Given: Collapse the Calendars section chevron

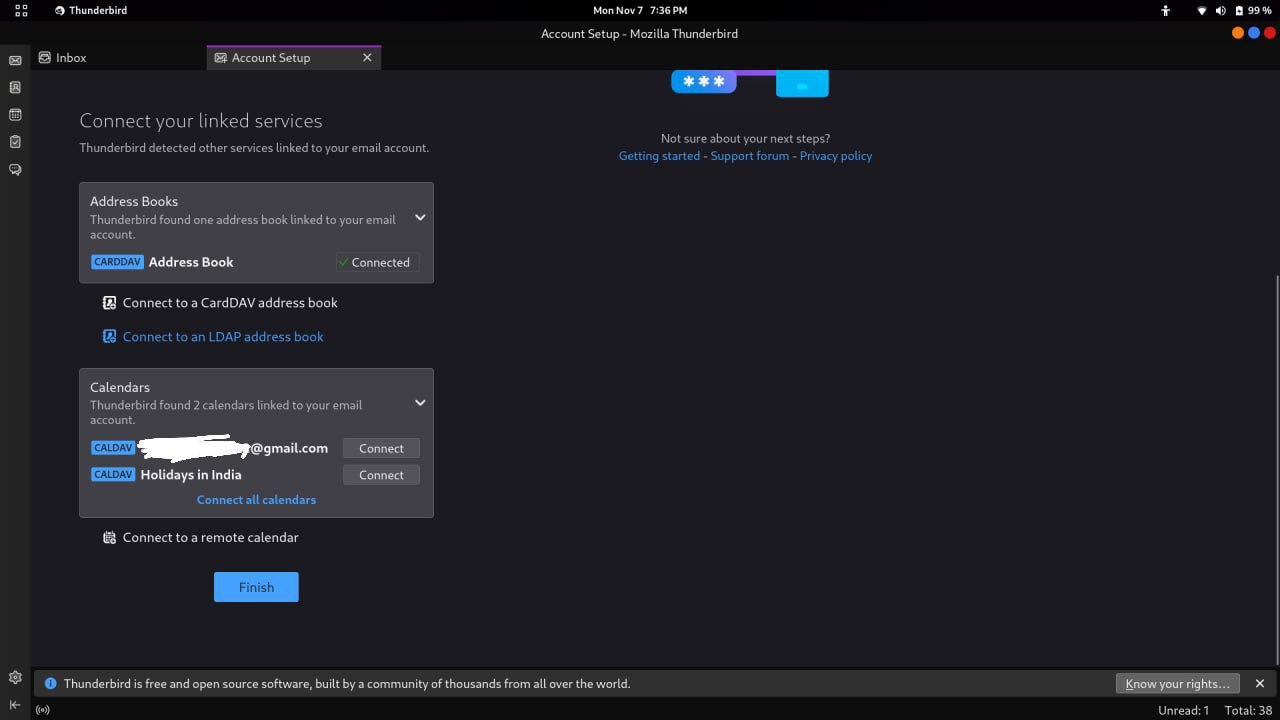Looking at the screenshot, I should point(420,402).
